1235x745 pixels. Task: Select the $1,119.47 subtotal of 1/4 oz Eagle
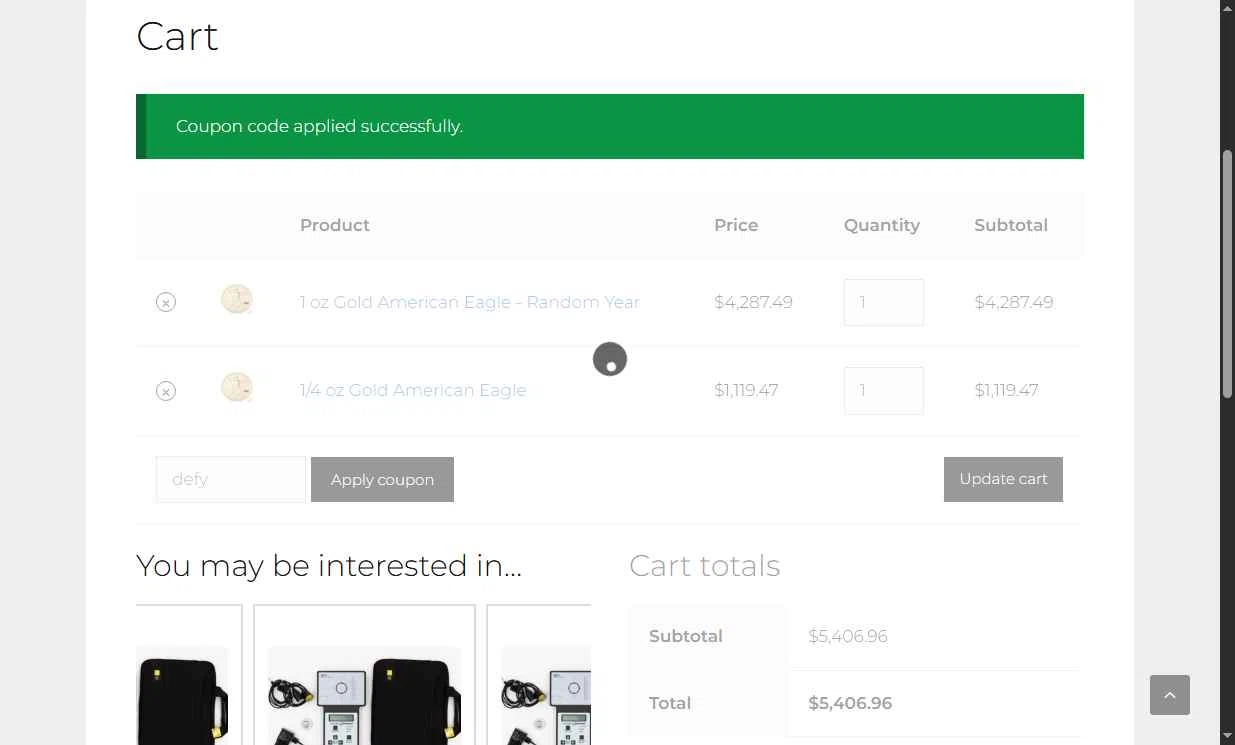pyautogui.click(x=1006, y=390)
